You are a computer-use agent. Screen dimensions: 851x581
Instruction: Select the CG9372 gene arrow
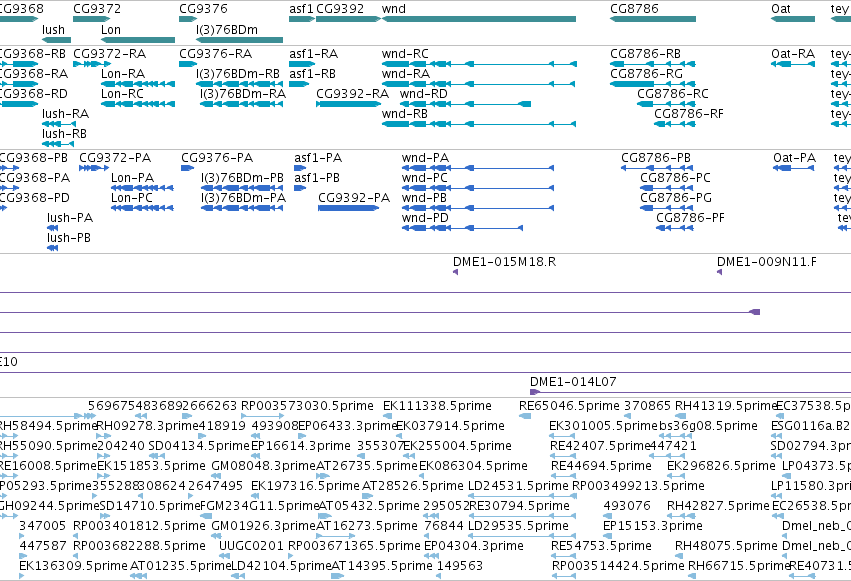click(92, 19)
